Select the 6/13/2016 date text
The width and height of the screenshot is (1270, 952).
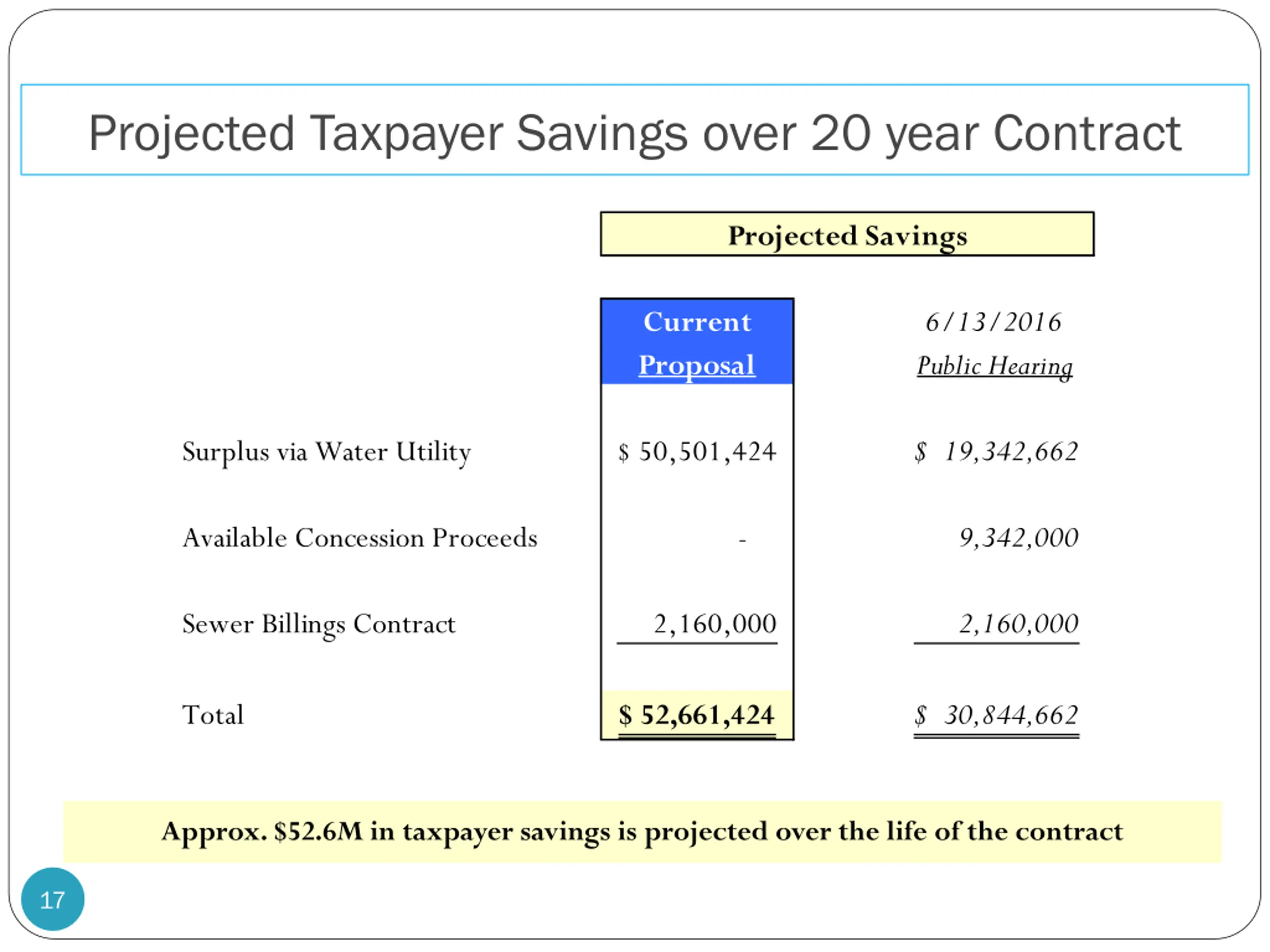tap(993, 322)
